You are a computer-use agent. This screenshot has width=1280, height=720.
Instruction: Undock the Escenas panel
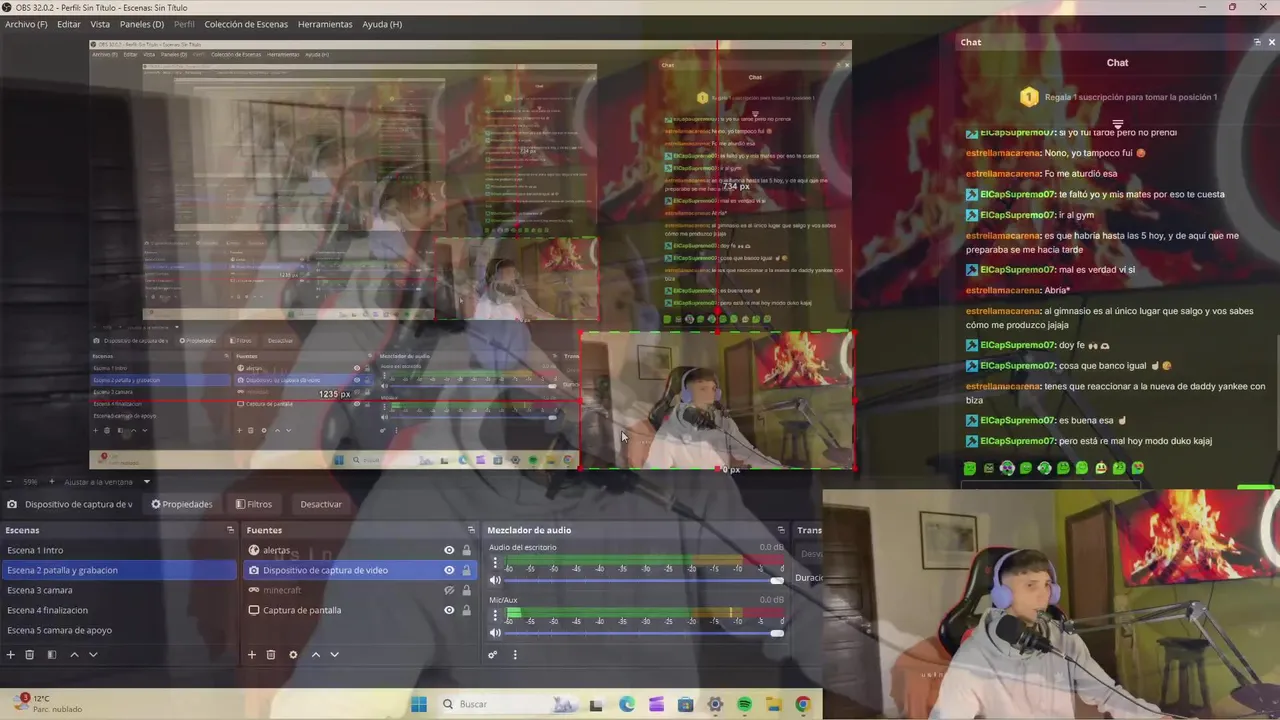pos(230,530)
